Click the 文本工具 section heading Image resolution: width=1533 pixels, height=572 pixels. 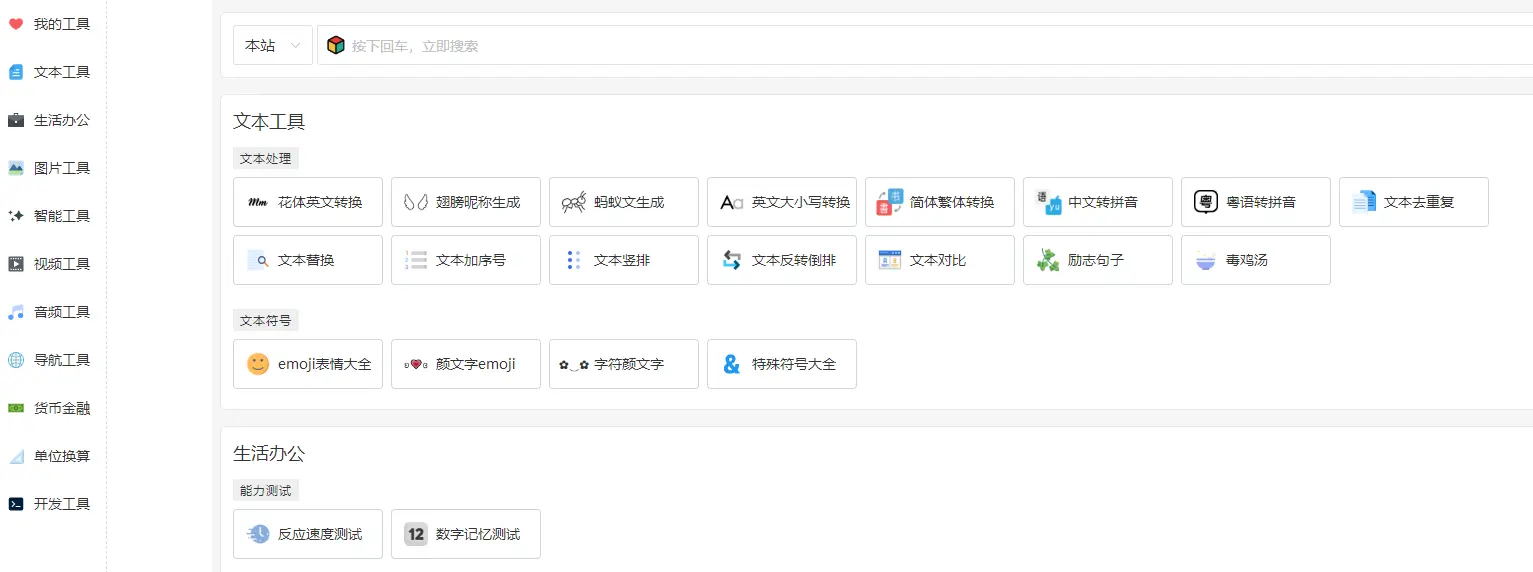click(x=269, y=122)
